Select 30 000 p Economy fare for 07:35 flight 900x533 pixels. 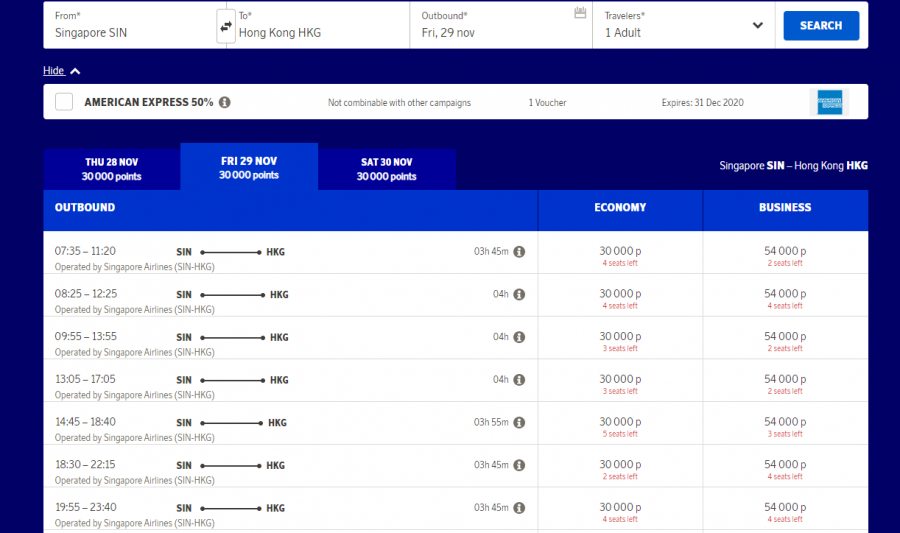click(x=619, y=252)
